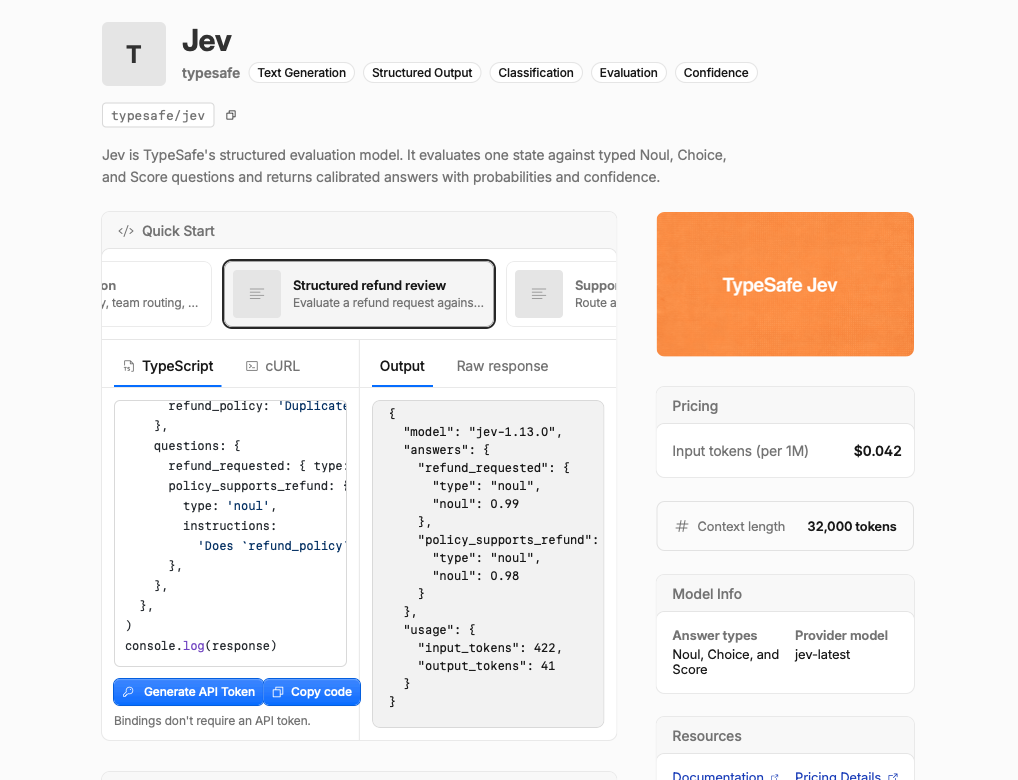Click the Noul, Choice, and Score answer types
The width and height of the screenshot is (1018, 780).
click(x=725, y=662)
